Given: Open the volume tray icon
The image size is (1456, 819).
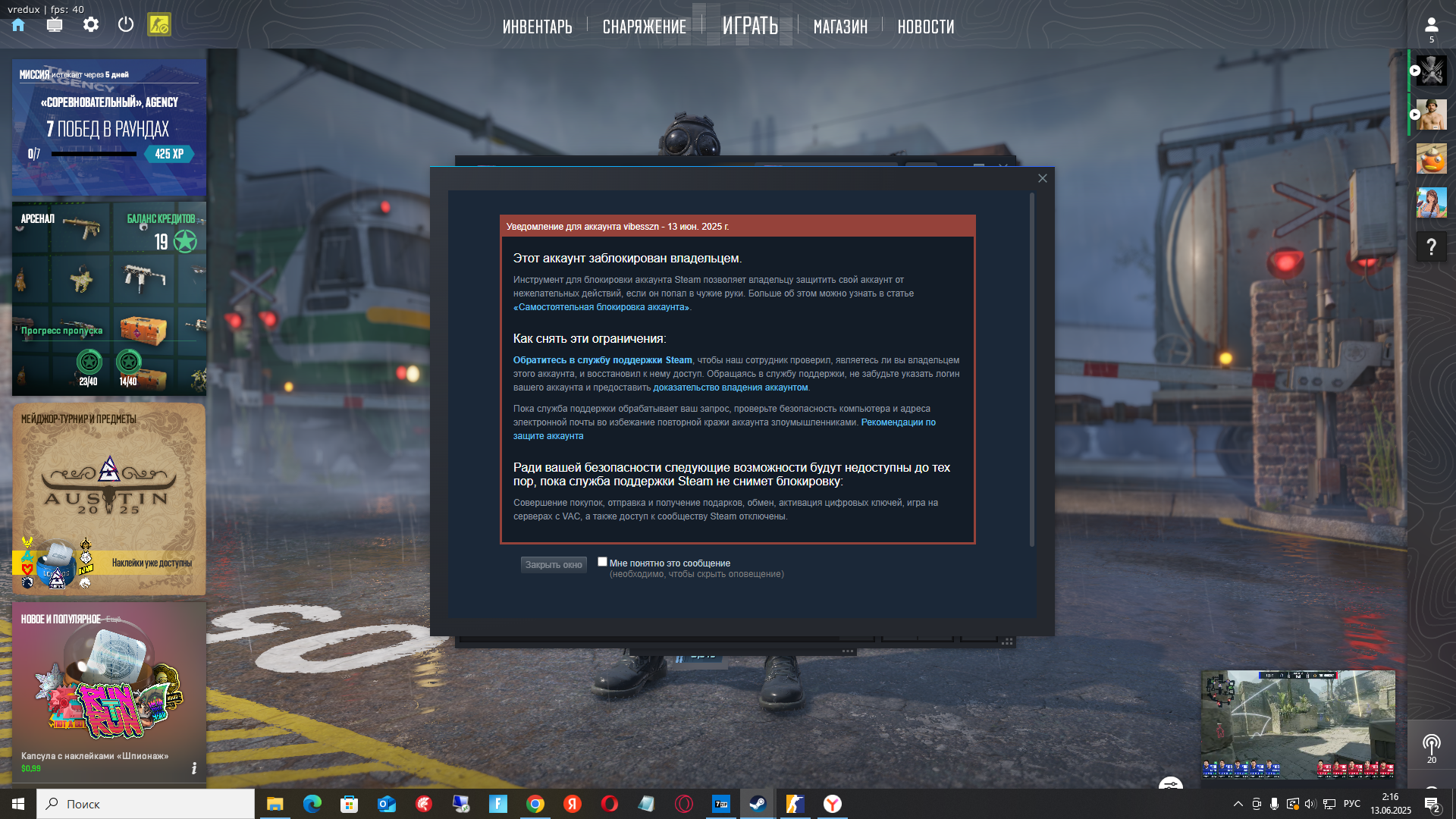Looking at the screenshot, I should (1310, 804).
